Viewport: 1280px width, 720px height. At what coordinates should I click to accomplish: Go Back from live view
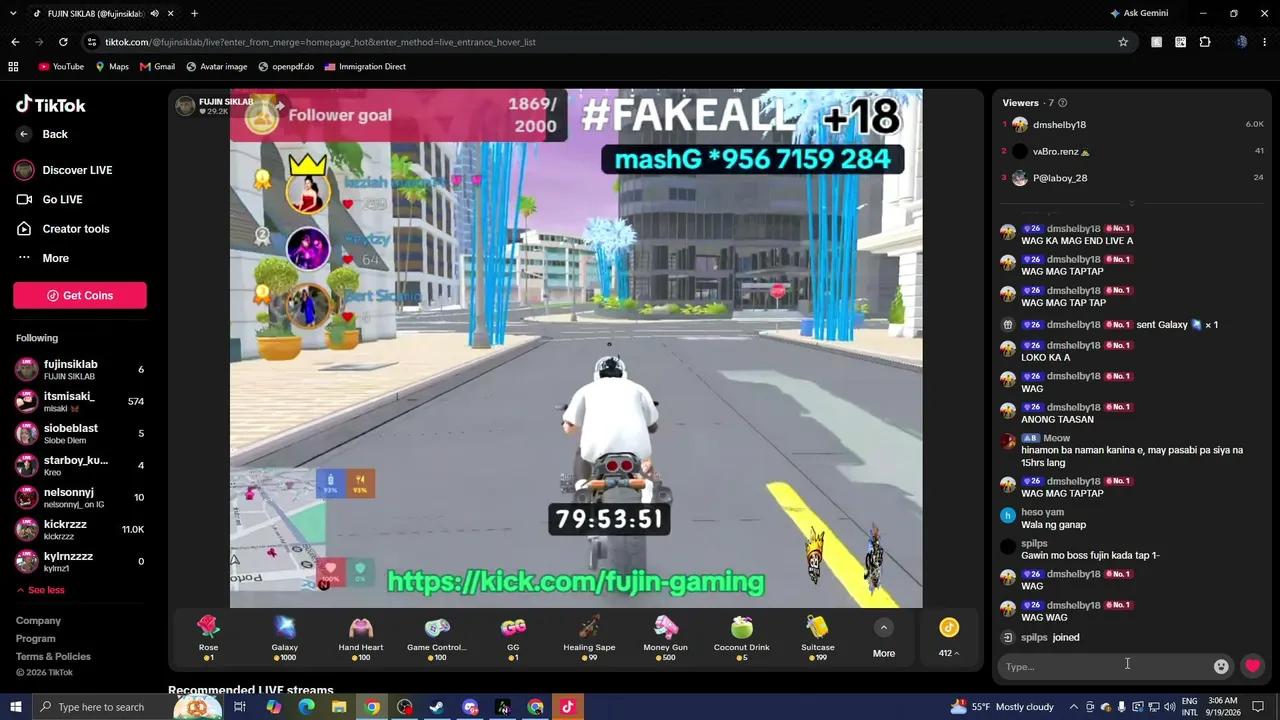(x=43, y=134)
